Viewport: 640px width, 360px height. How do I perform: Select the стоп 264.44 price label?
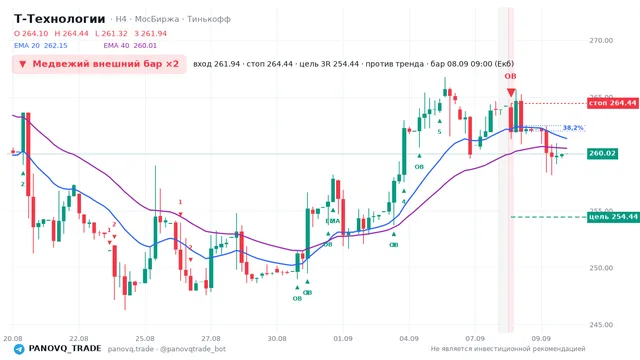612,103
